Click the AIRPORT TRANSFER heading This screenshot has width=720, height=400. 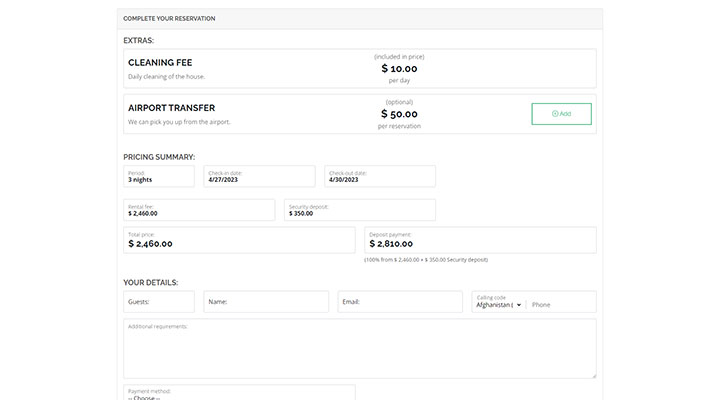click(x=171, y=108)
